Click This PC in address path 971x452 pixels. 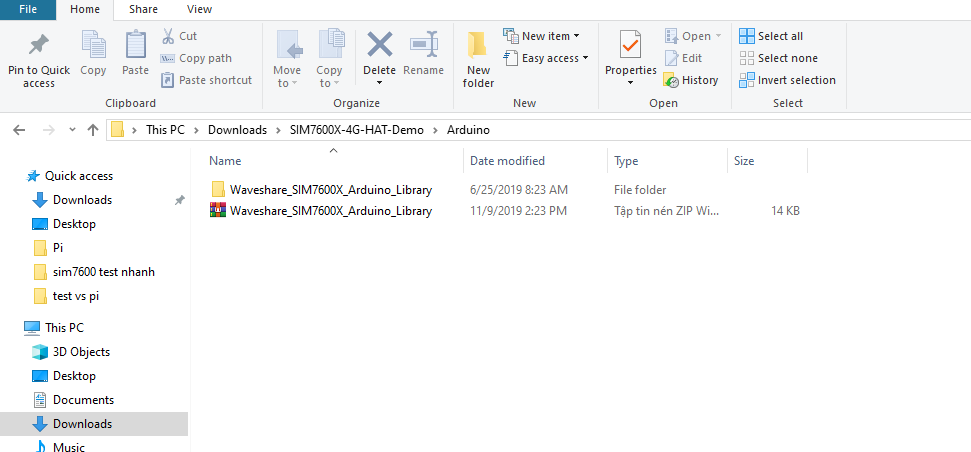[165, 130]
